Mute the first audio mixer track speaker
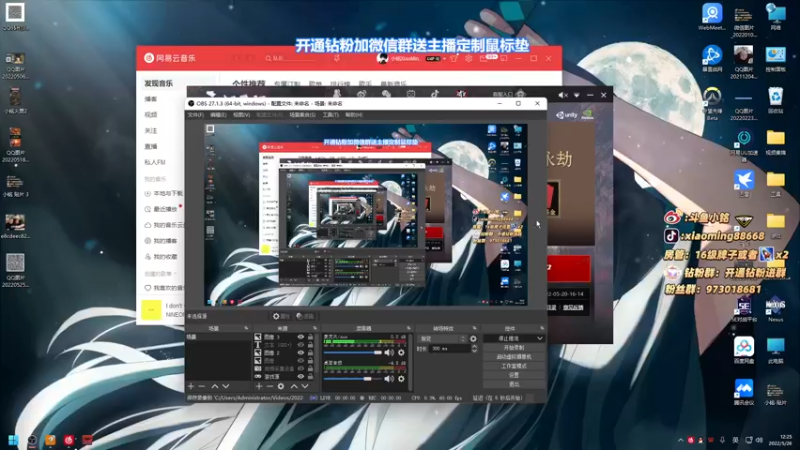The width and height of the screenshot is (800, 450). pyautogui.click(x=389, y=353)
